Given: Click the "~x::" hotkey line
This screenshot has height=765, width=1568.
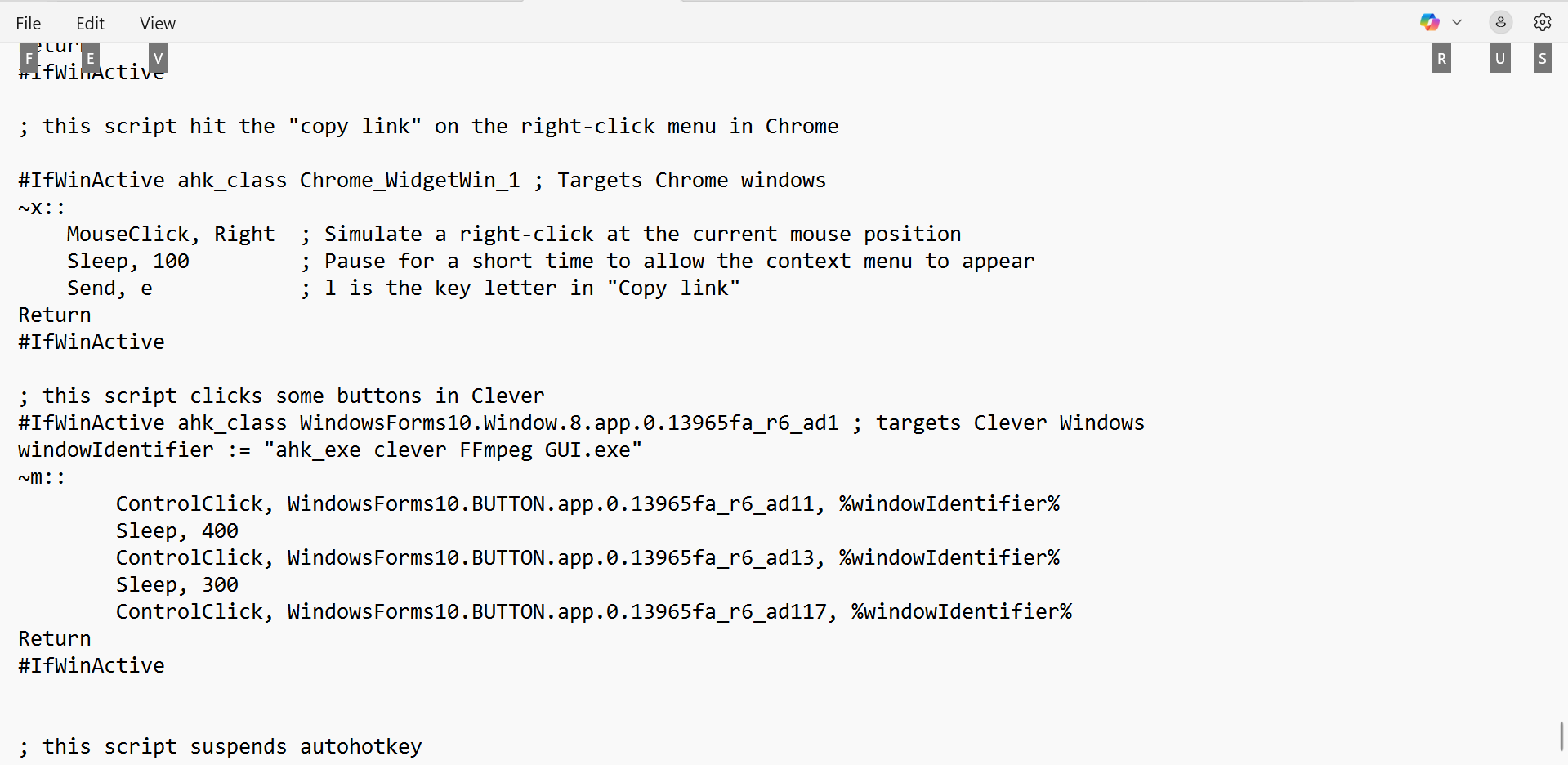Looking at the screenshot, I should (42, 208).
